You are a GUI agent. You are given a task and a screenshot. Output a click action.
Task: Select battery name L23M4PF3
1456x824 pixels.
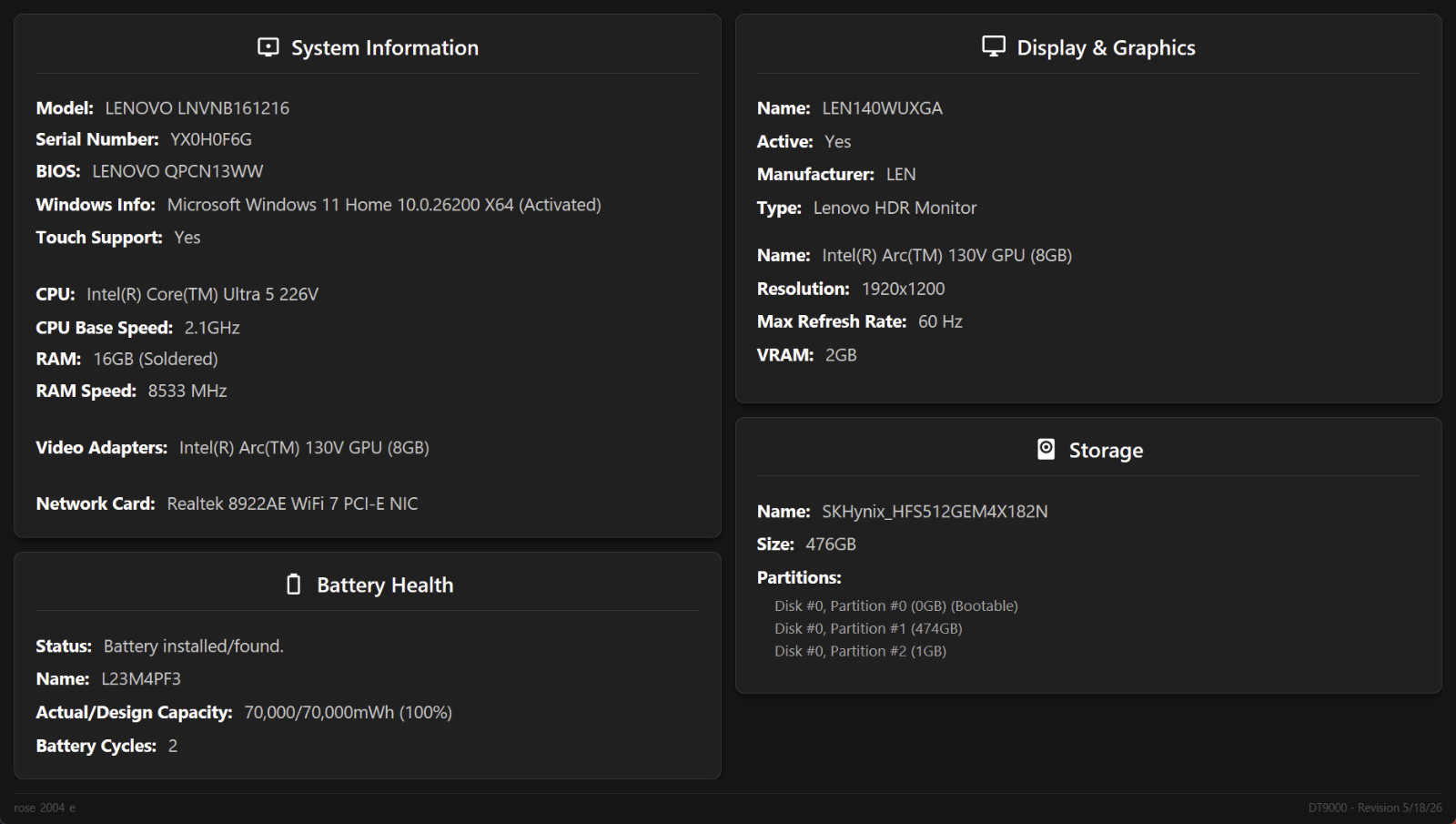click(x=141, y=679)
